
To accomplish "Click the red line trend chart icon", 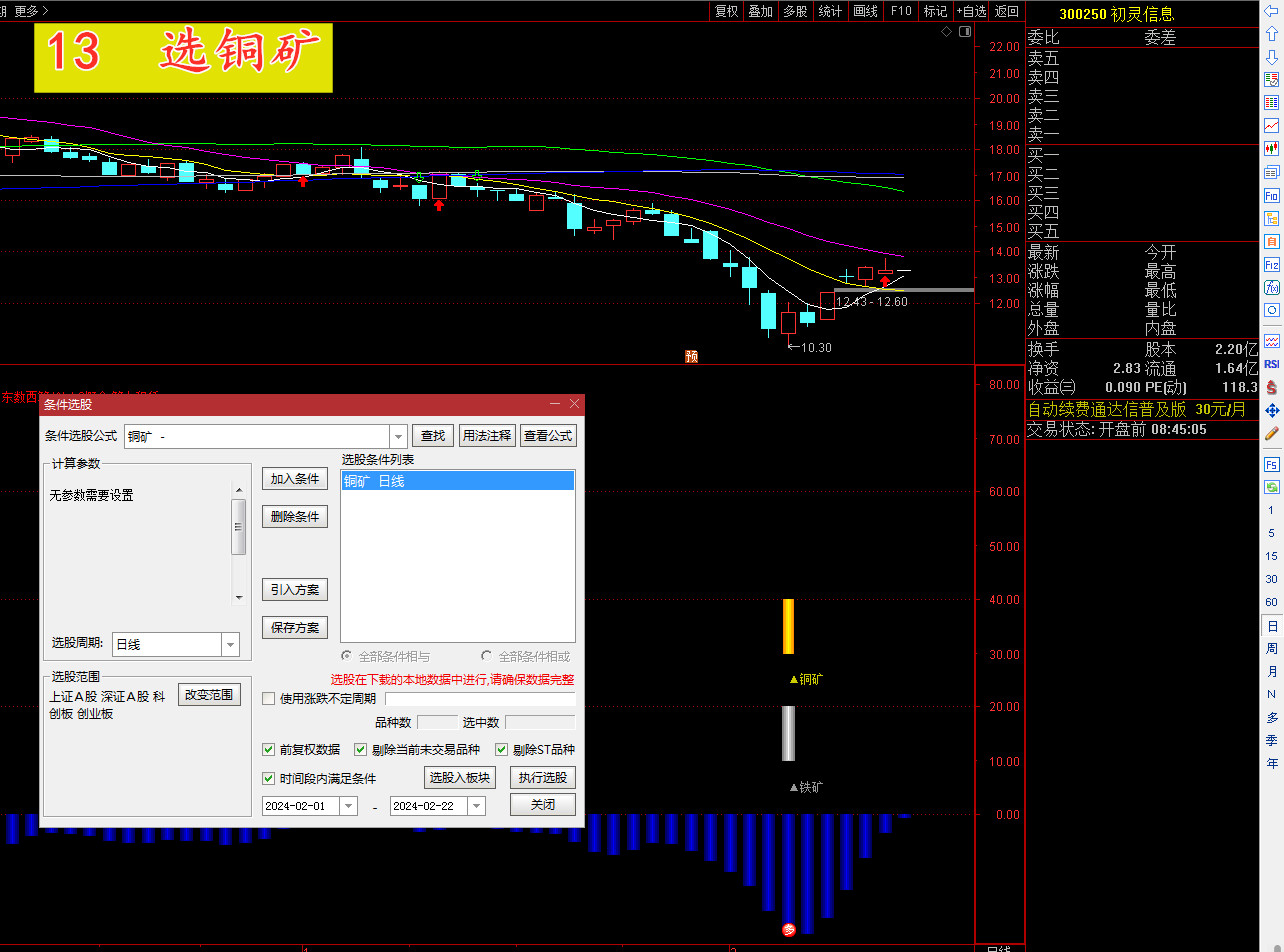I will pos(1272,125).
